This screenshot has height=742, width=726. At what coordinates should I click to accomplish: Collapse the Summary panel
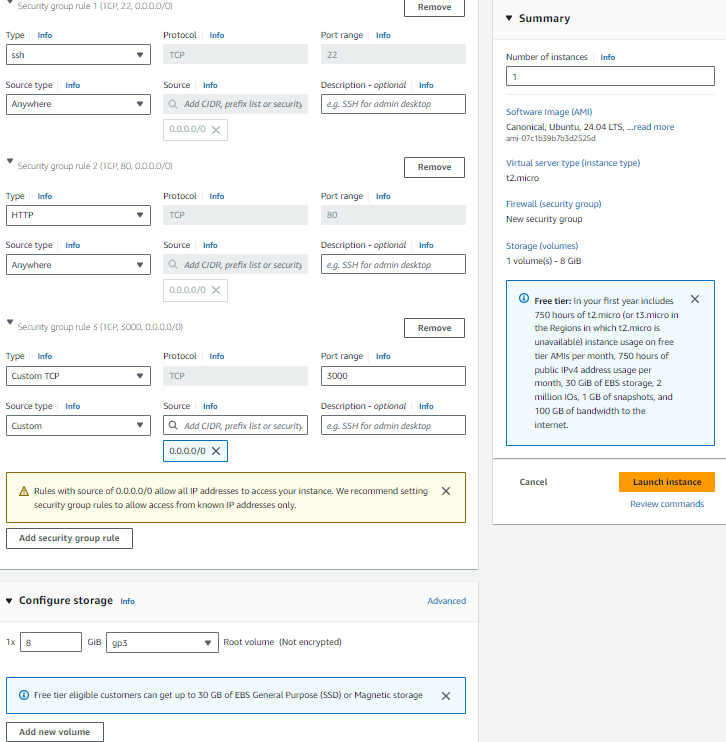(x=508, y=18)
